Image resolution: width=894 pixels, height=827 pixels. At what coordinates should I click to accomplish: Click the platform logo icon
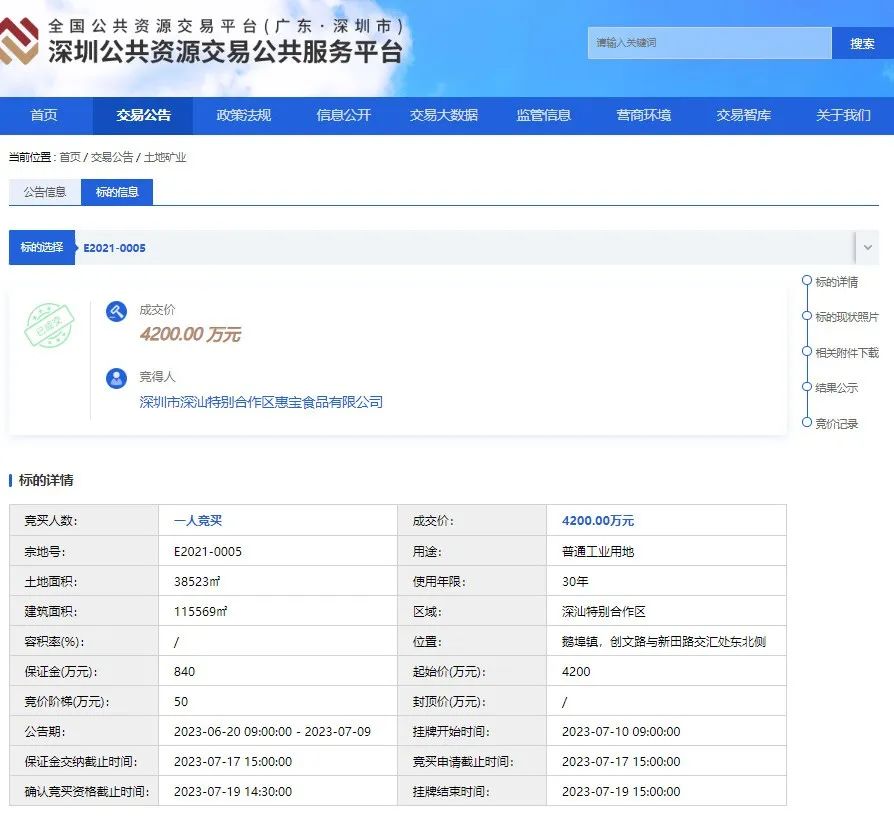[x=20, y=40]
